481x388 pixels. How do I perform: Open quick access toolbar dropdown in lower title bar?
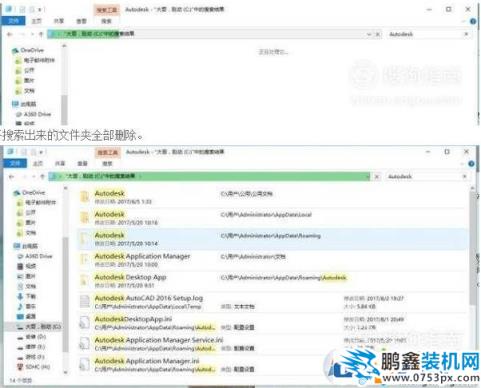click(41, 152)
